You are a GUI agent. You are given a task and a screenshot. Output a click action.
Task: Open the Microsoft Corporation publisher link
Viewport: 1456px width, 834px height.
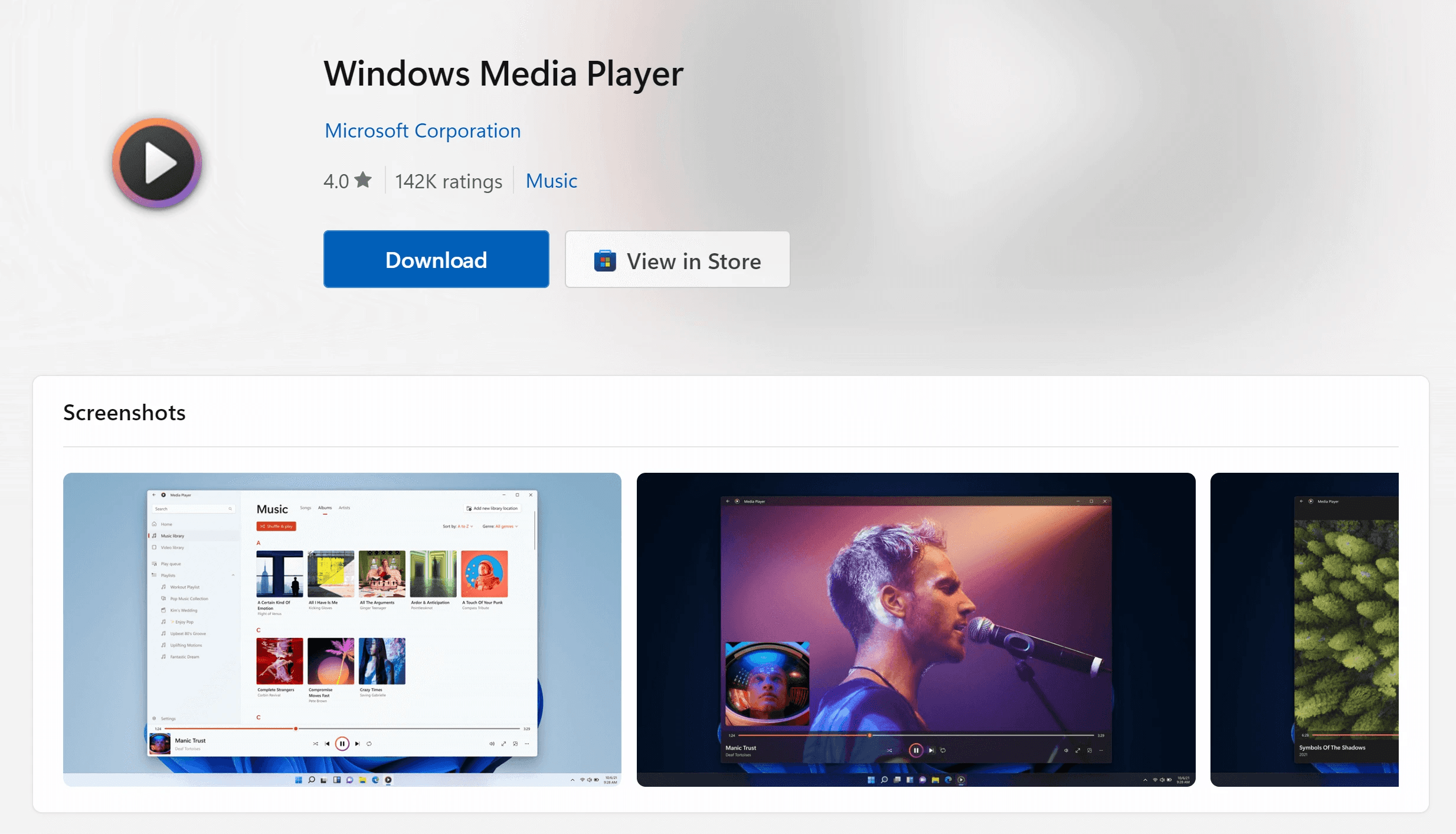click(423, 130)
